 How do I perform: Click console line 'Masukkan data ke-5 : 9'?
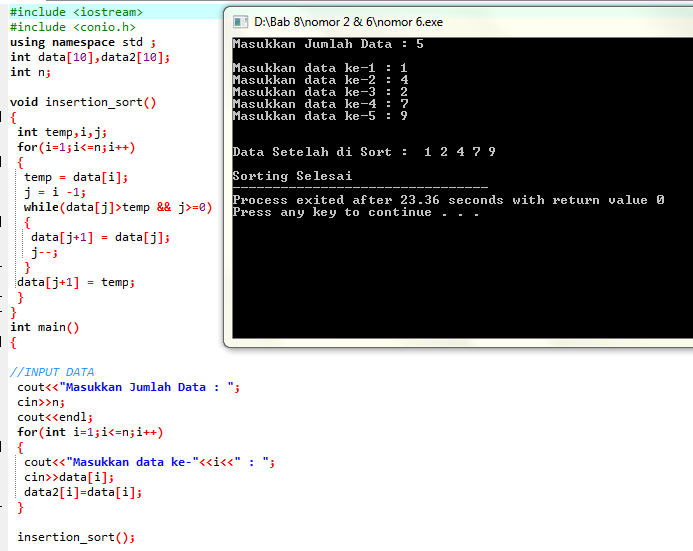[320, 116]
